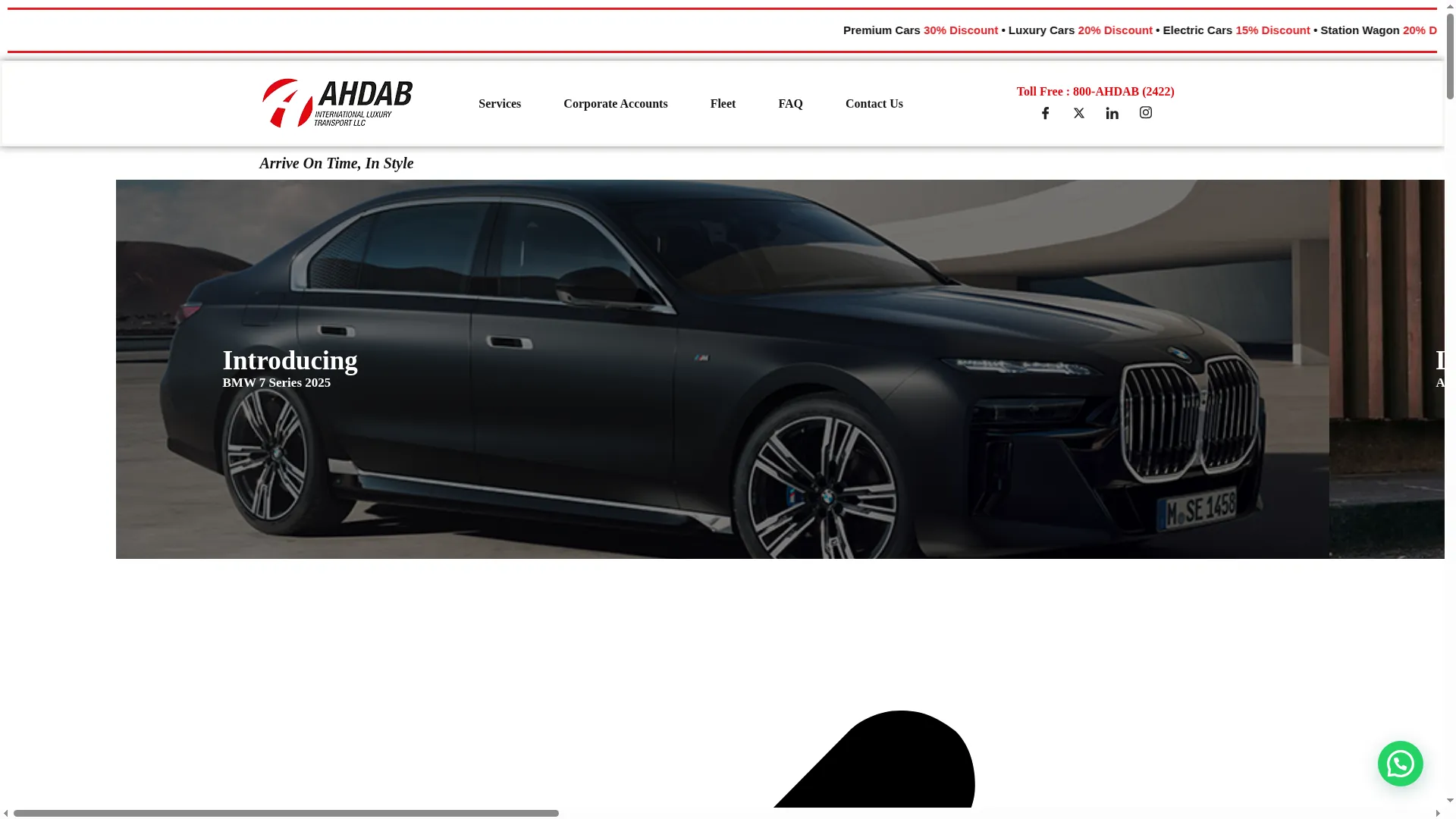Click the vertical scrollbar thumb

1450,57
